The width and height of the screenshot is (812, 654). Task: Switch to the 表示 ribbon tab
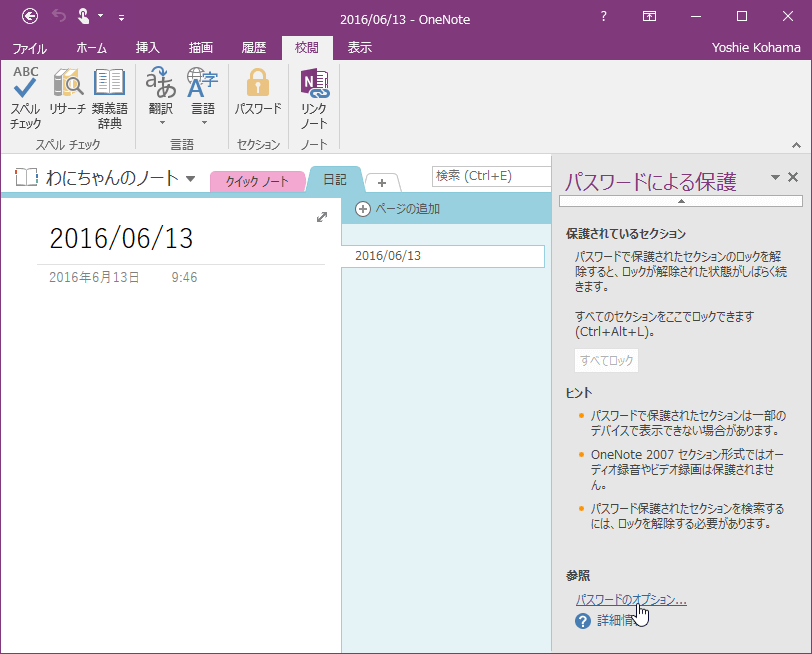[360, 48]
